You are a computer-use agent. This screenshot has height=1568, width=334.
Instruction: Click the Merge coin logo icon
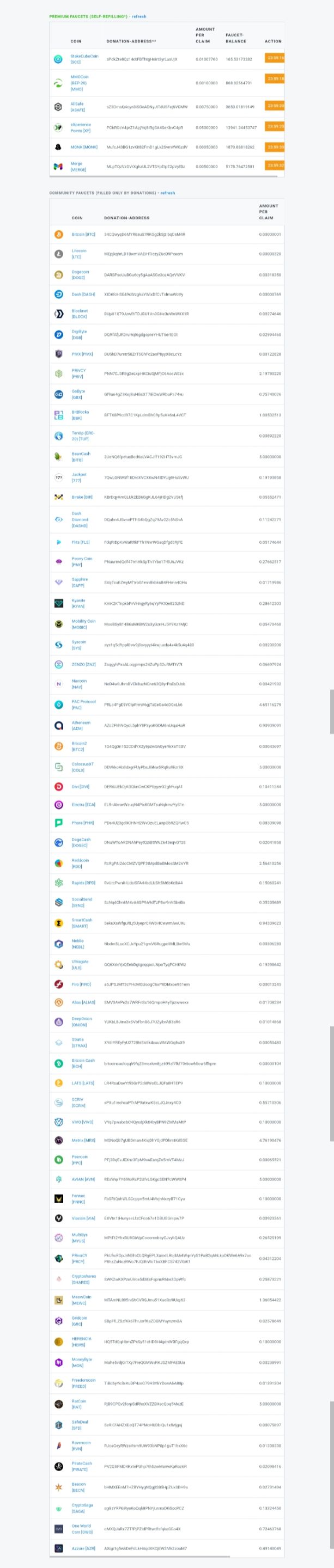tap(58, 166)
